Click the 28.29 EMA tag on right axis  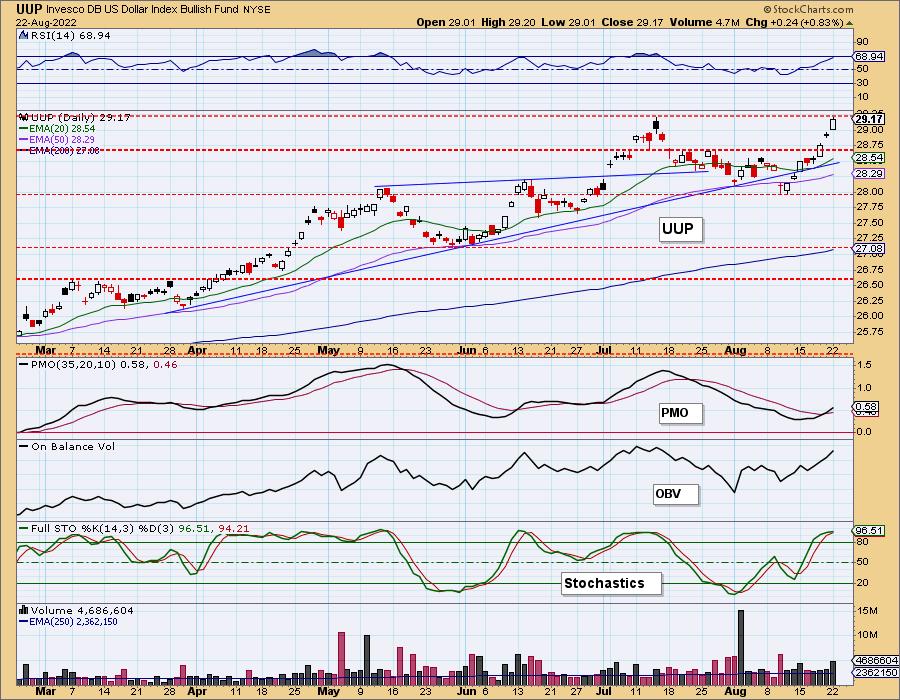point(869,173)
